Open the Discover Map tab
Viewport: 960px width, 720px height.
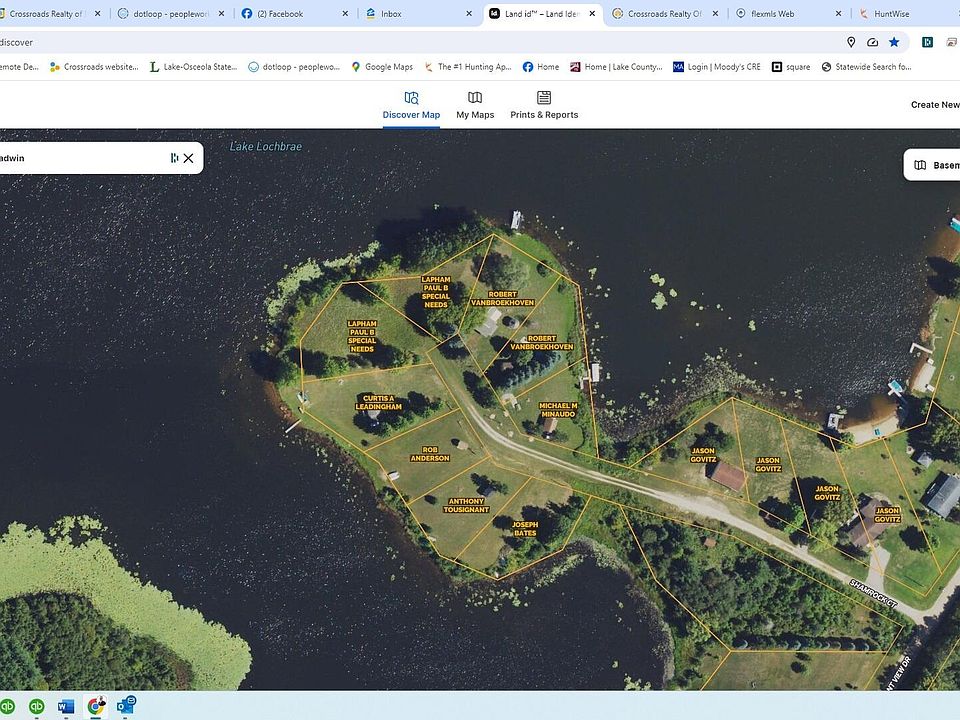411,105
